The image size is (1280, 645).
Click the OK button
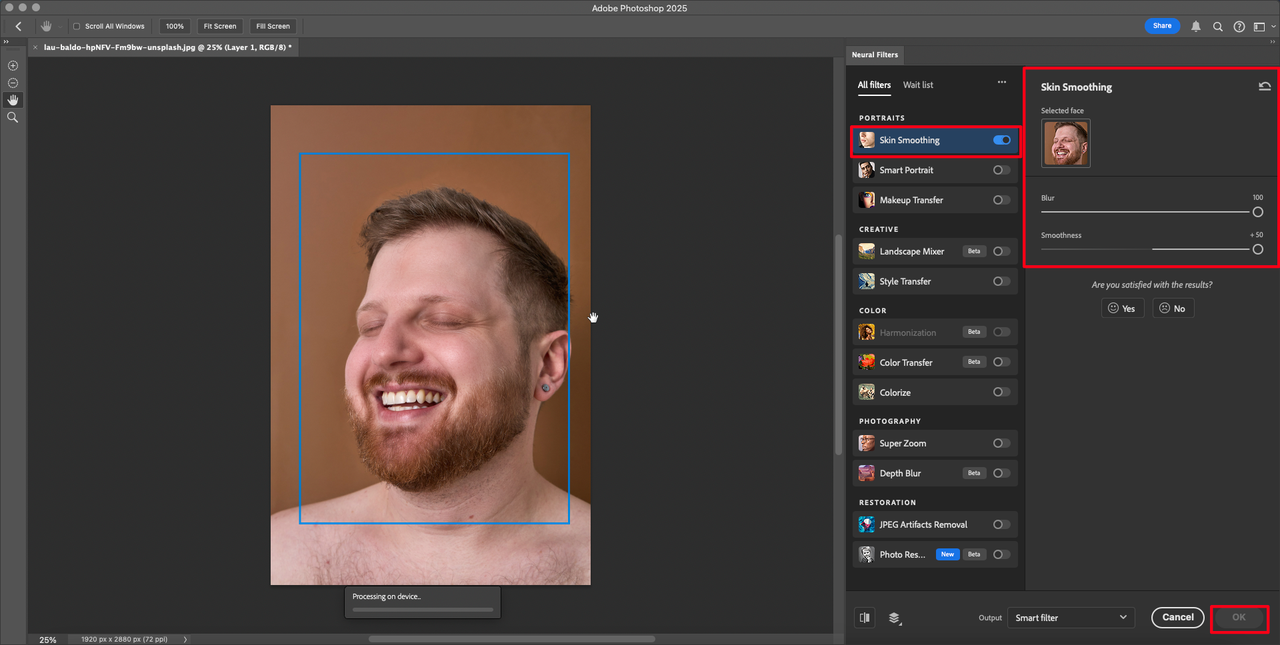pos(1238,617)
